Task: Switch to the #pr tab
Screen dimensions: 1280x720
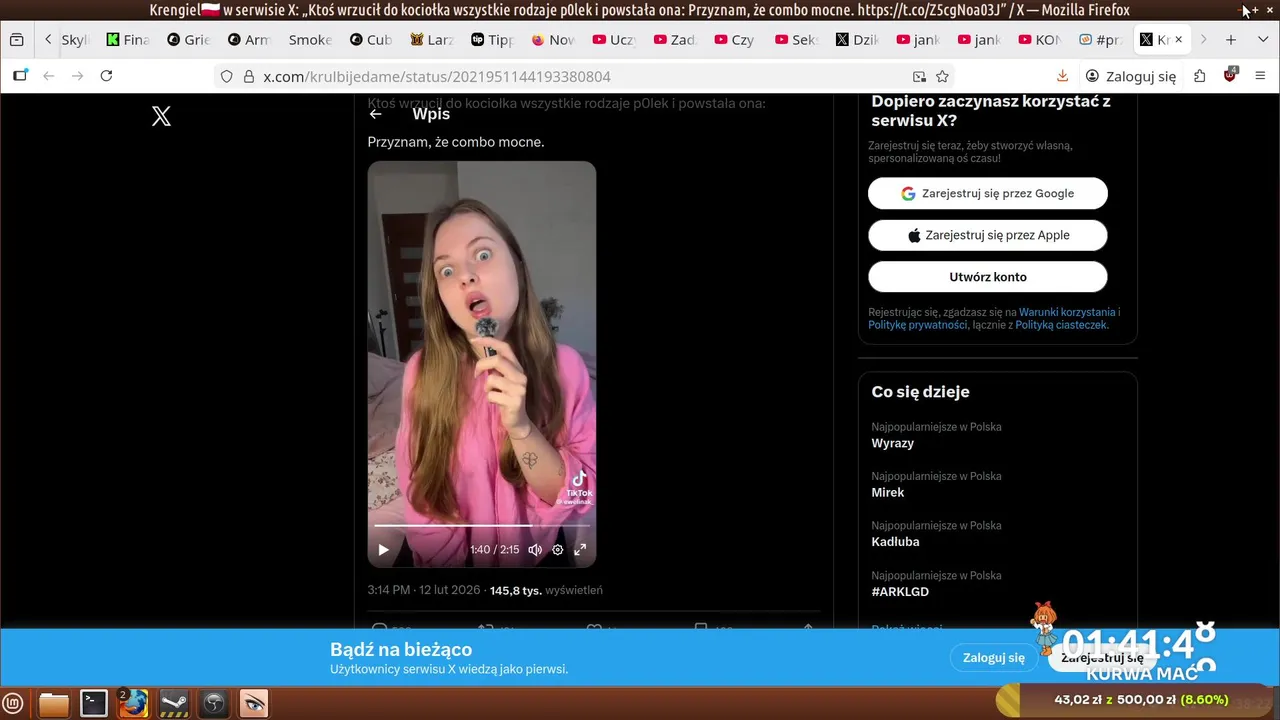Action: pos(1101,40)
